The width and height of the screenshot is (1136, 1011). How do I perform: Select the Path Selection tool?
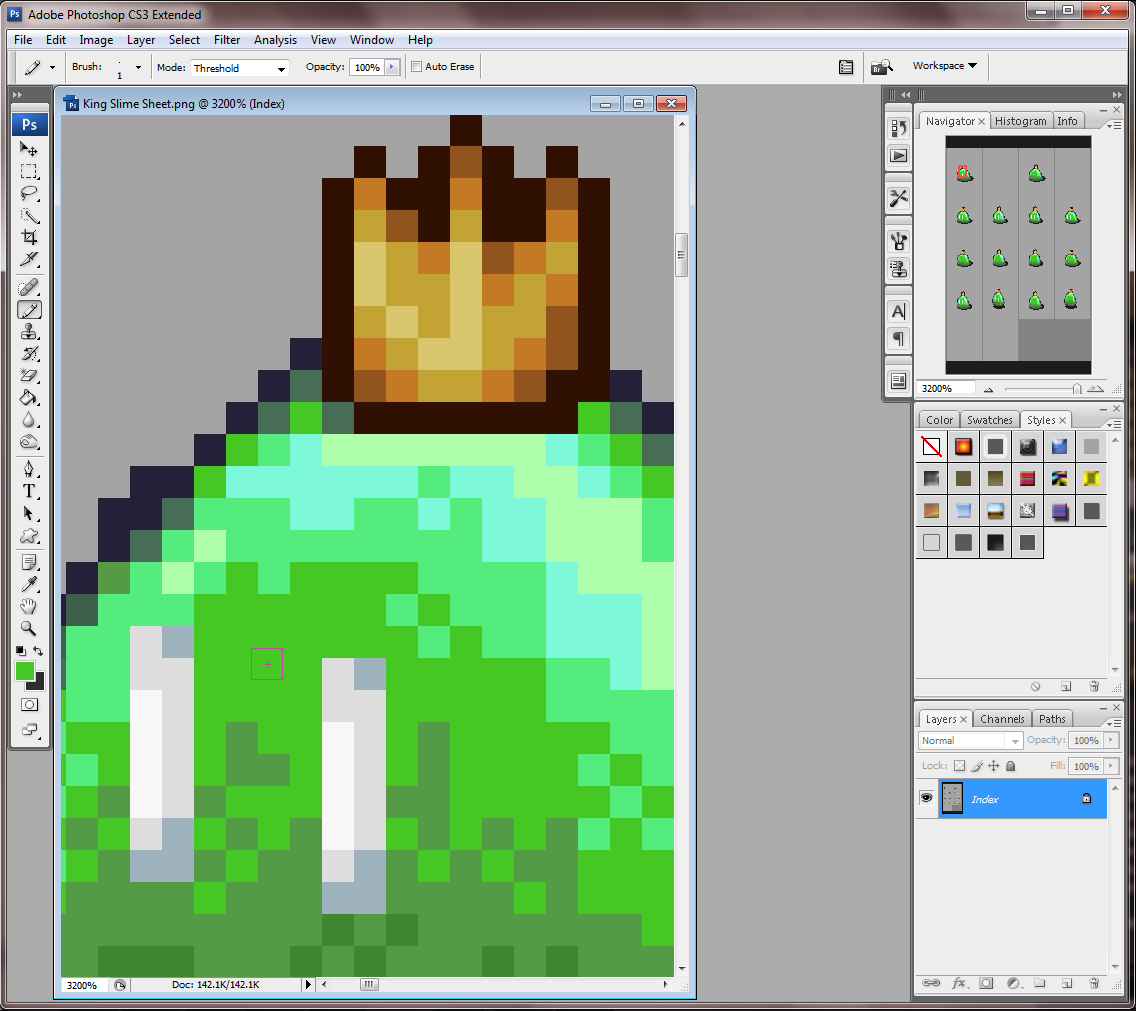(29, 514)
